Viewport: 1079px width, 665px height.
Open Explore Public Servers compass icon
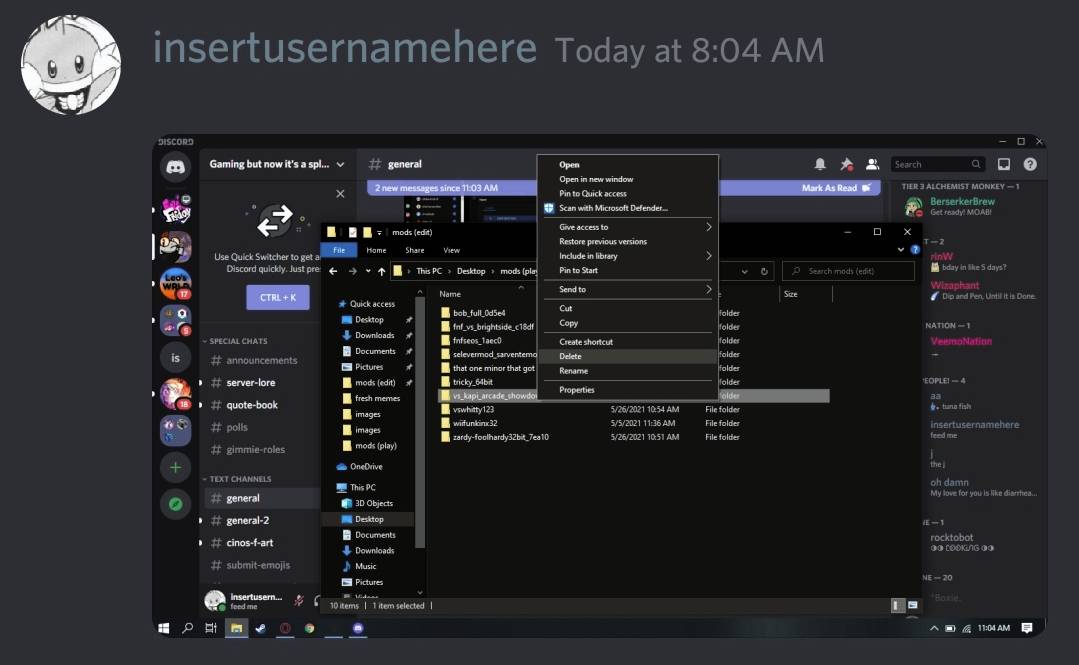(x=175, y=504)
